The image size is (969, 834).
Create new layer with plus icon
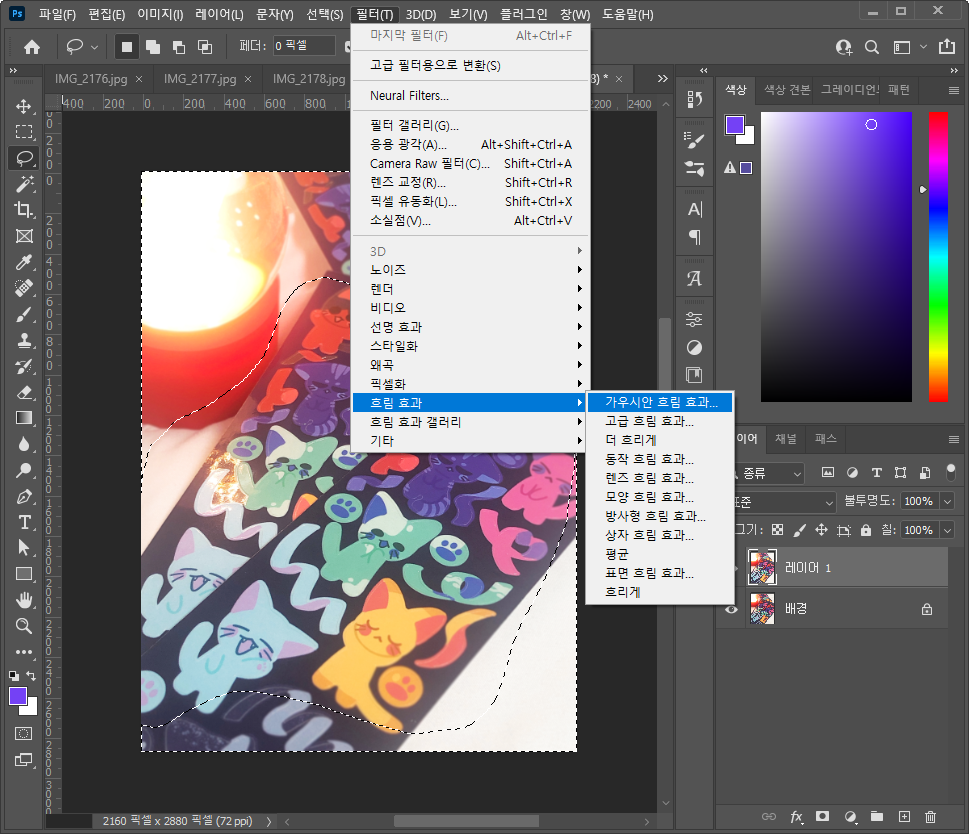pyautogui.click(x=904, y=817)
